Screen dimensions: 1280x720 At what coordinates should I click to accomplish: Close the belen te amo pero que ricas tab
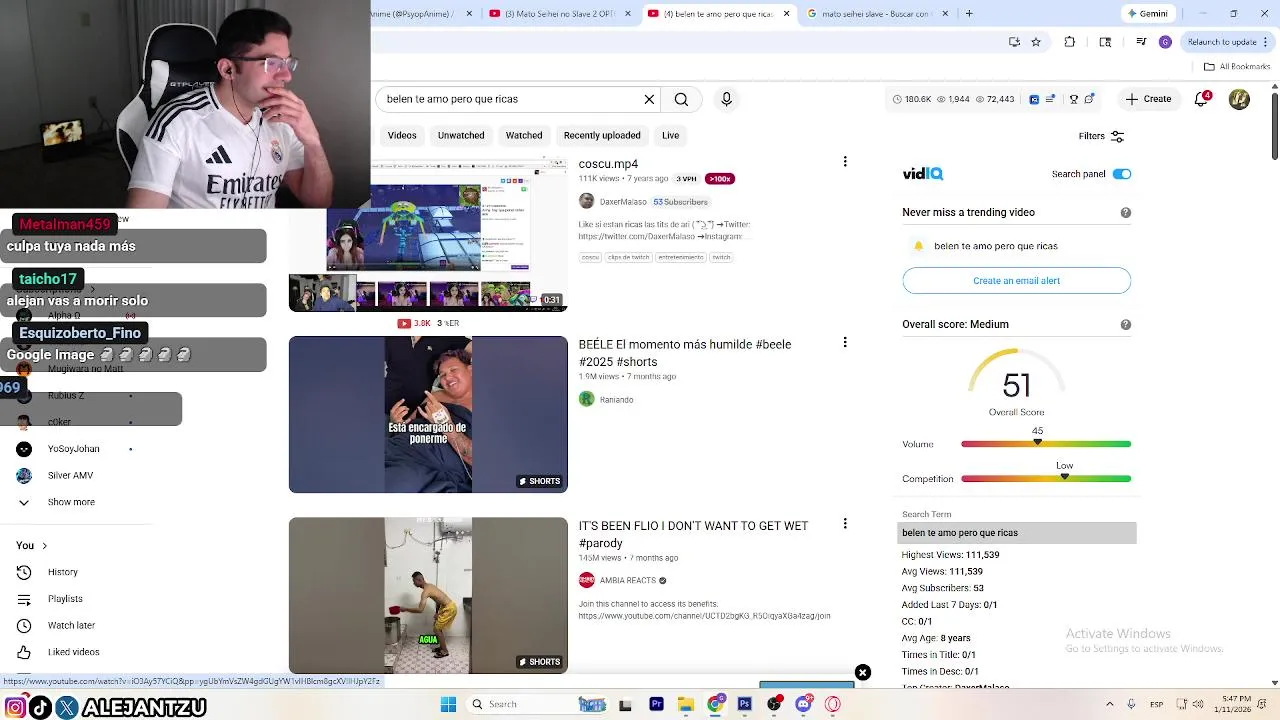point(786,13)
